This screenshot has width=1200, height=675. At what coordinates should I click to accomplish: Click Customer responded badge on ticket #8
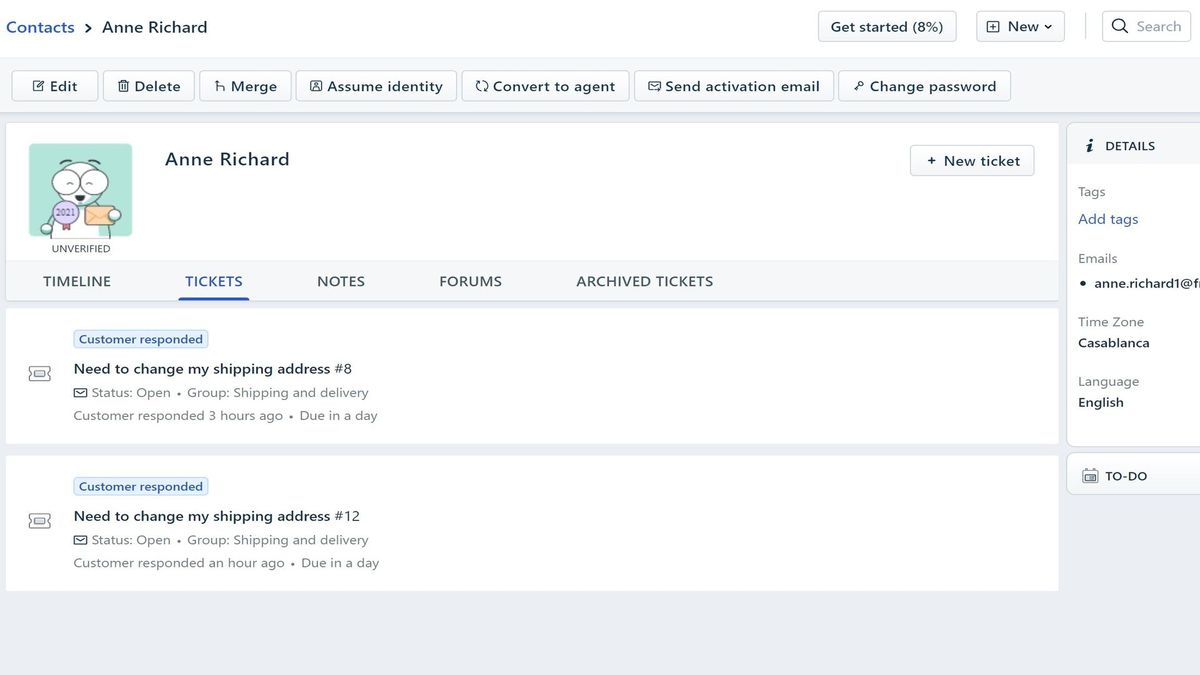141,339
